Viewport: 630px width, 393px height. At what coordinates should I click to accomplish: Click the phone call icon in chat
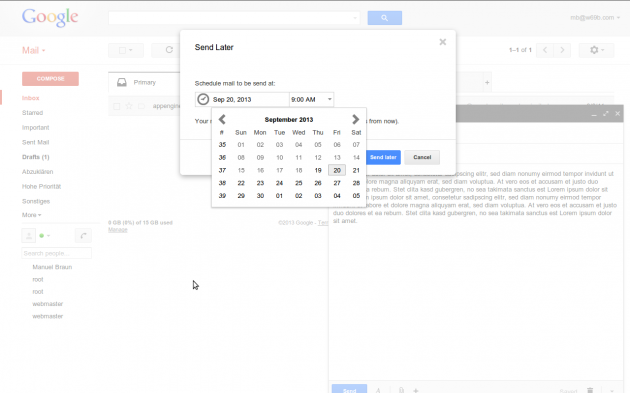coord(83,236)
